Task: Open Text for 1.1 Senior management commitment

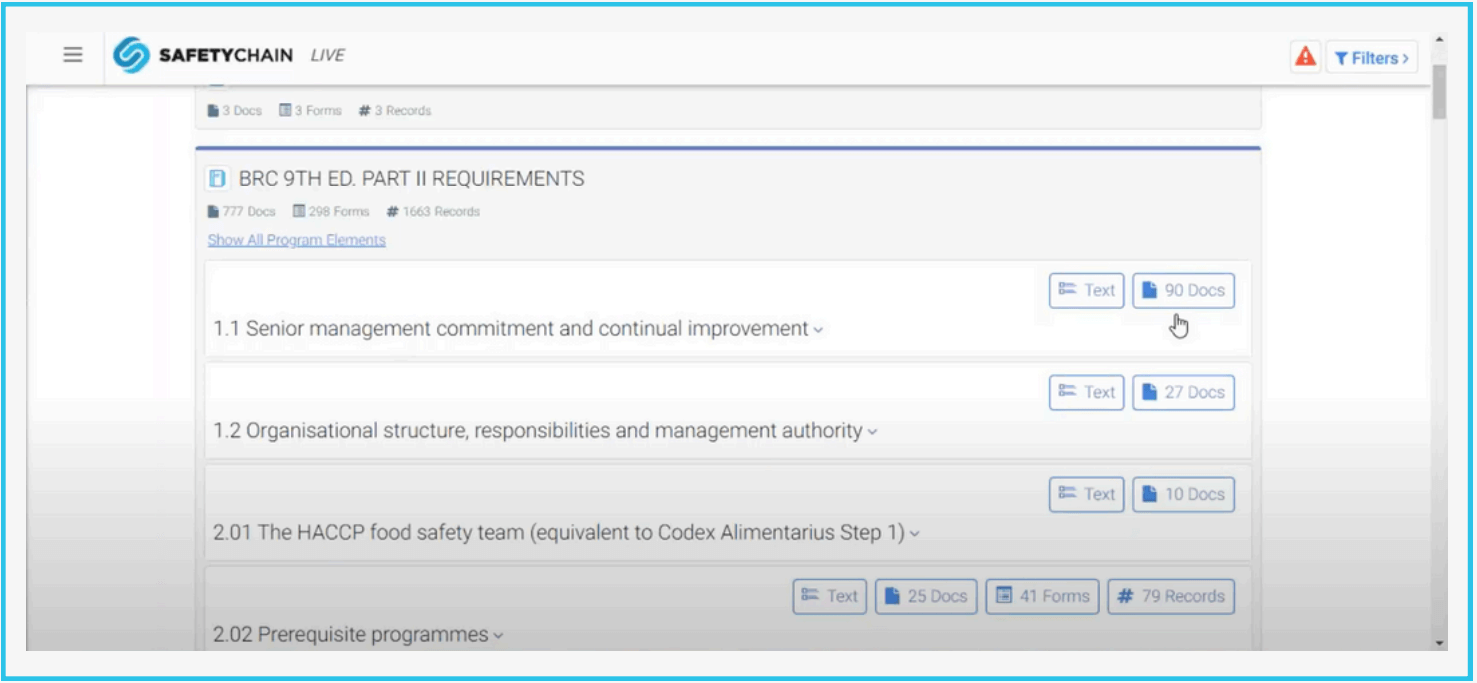Action: [1087, 290]
